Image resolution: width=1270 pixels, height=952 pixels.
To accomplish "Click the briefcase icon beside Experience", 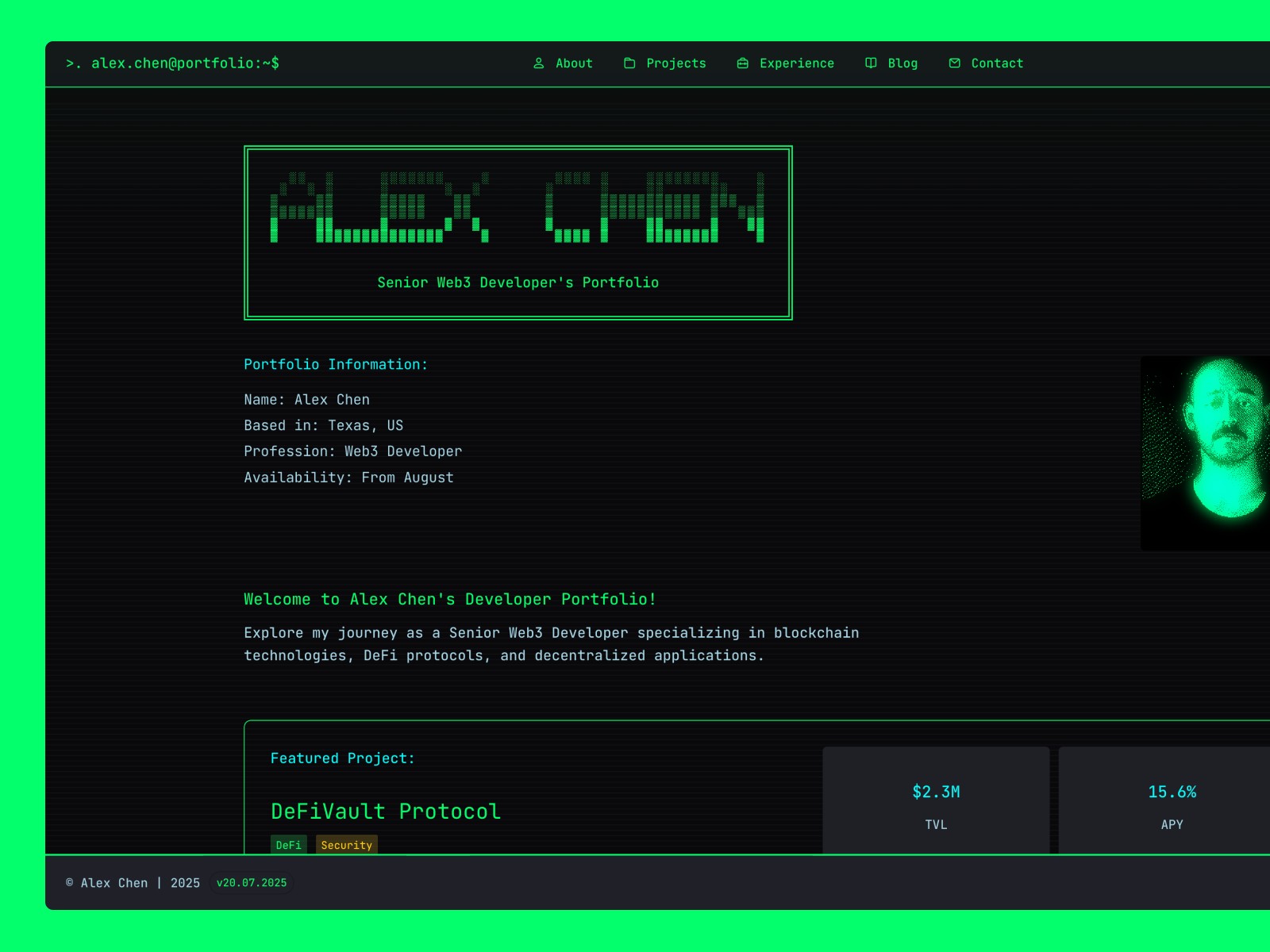I will [743, 63].
